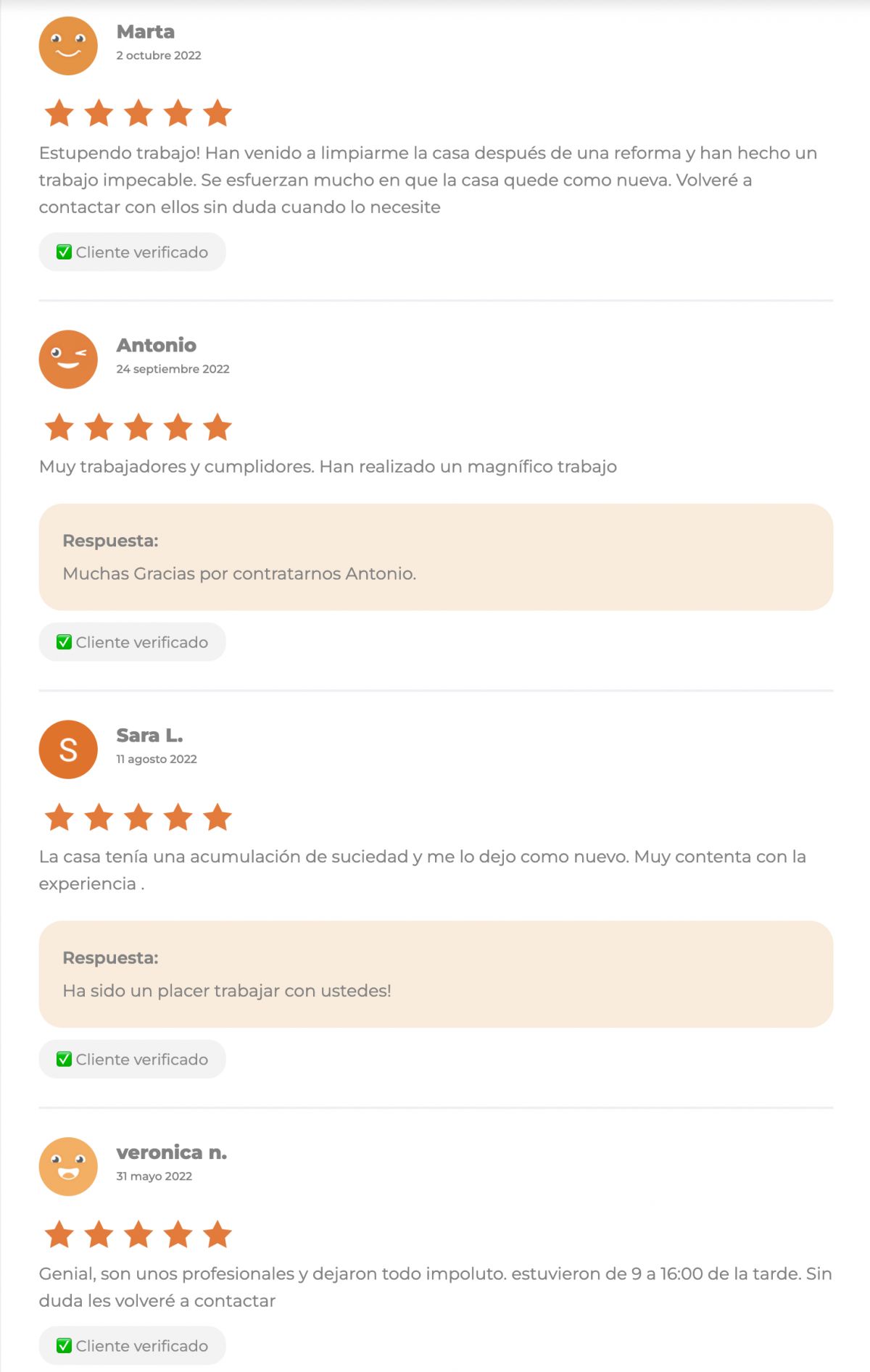
Task: Click the fifth star in Marta's rating
Action: click(x=217, y=114)
